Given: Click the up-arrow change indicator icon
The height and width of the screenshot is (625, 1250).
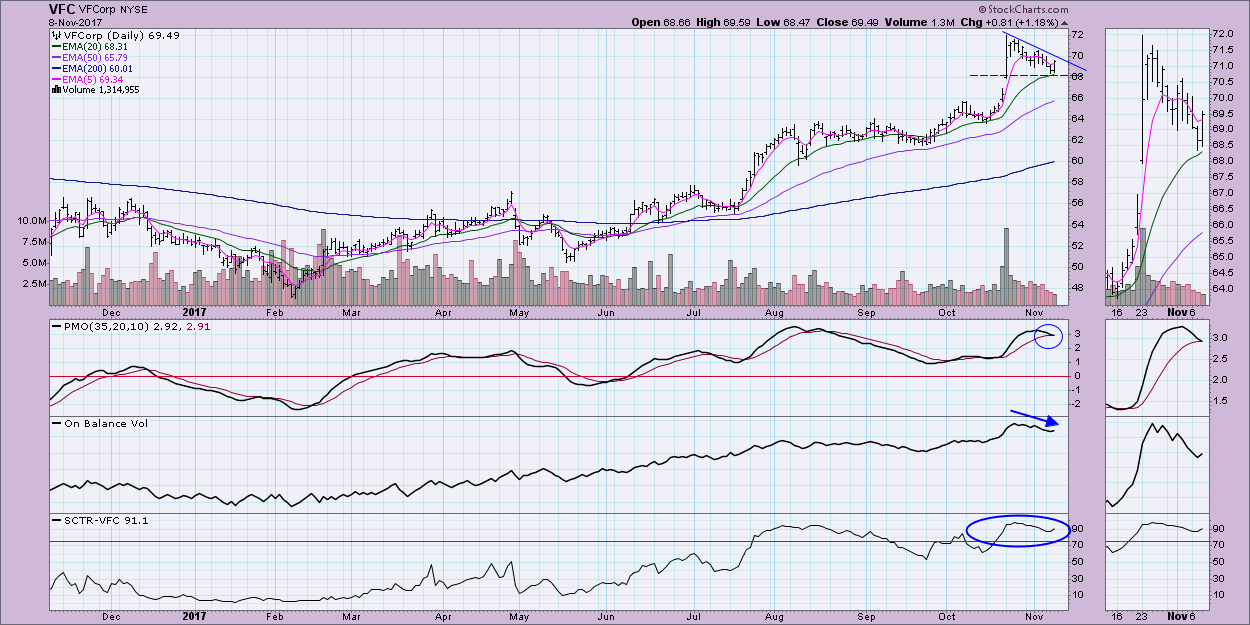Looking at the screenshot, I should 1067,21.
